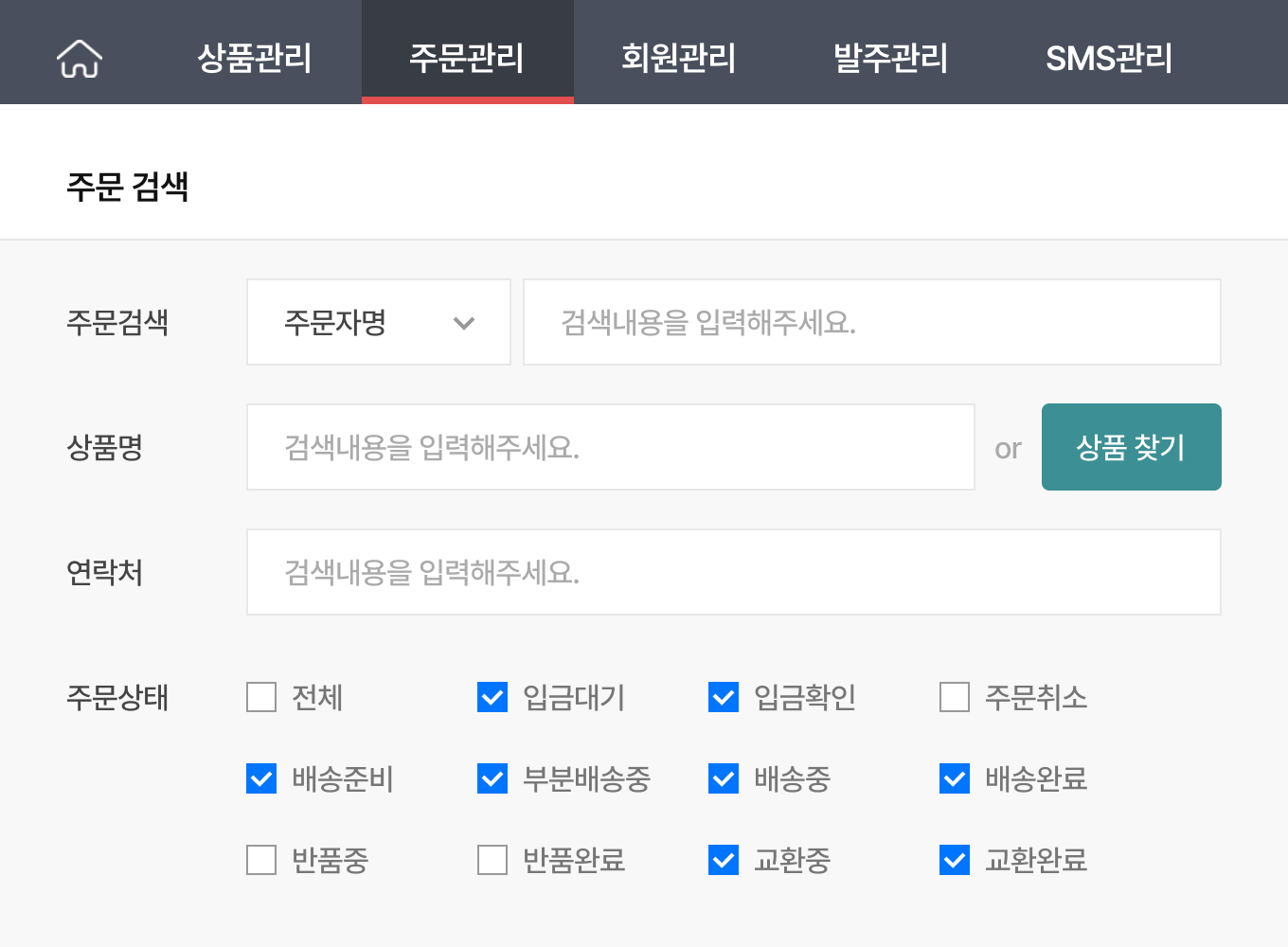1288x947 pixels.
Task: Uncheck the 배송완료 checkbox
Action: coord(954,779)
